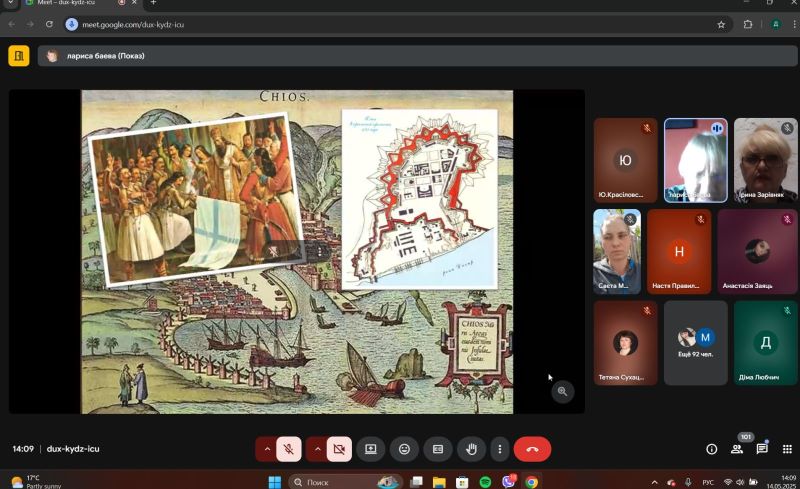Select the Тетяна Сухац... participant tile
The width and height of the screenshot is (800, 489).
[x=626, y=343]
